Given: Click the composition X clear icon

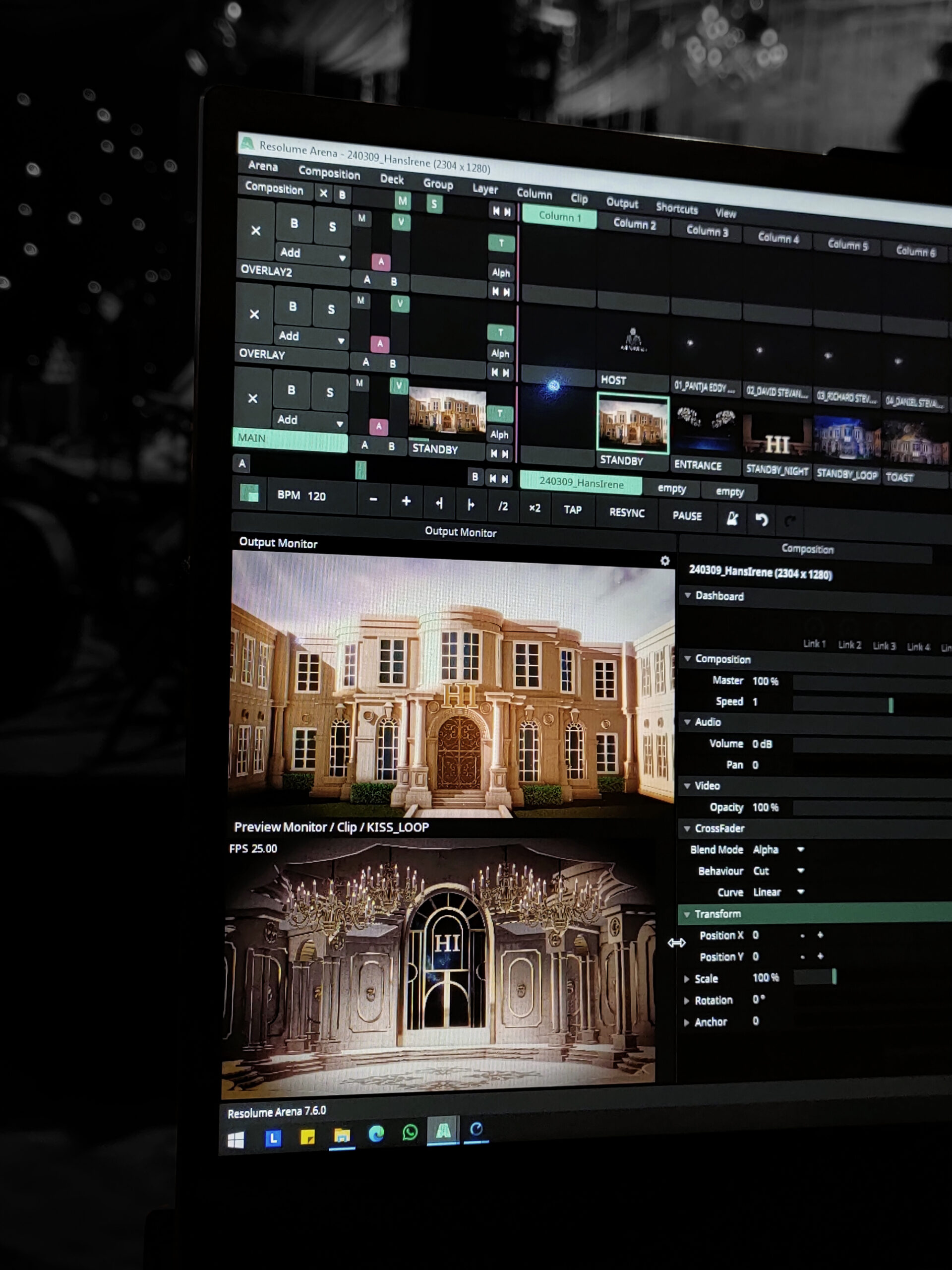Looking at the screenshot, I should tap(323, 193).
